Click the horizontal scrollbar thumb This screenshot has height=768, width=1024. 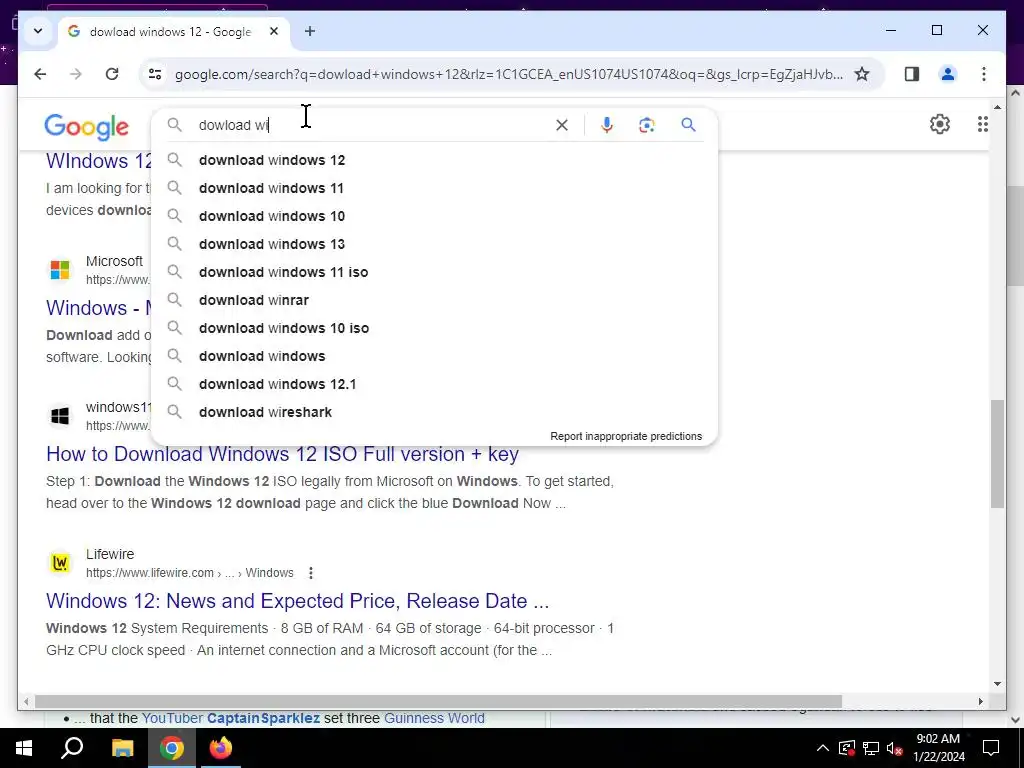tap(438, 701)
